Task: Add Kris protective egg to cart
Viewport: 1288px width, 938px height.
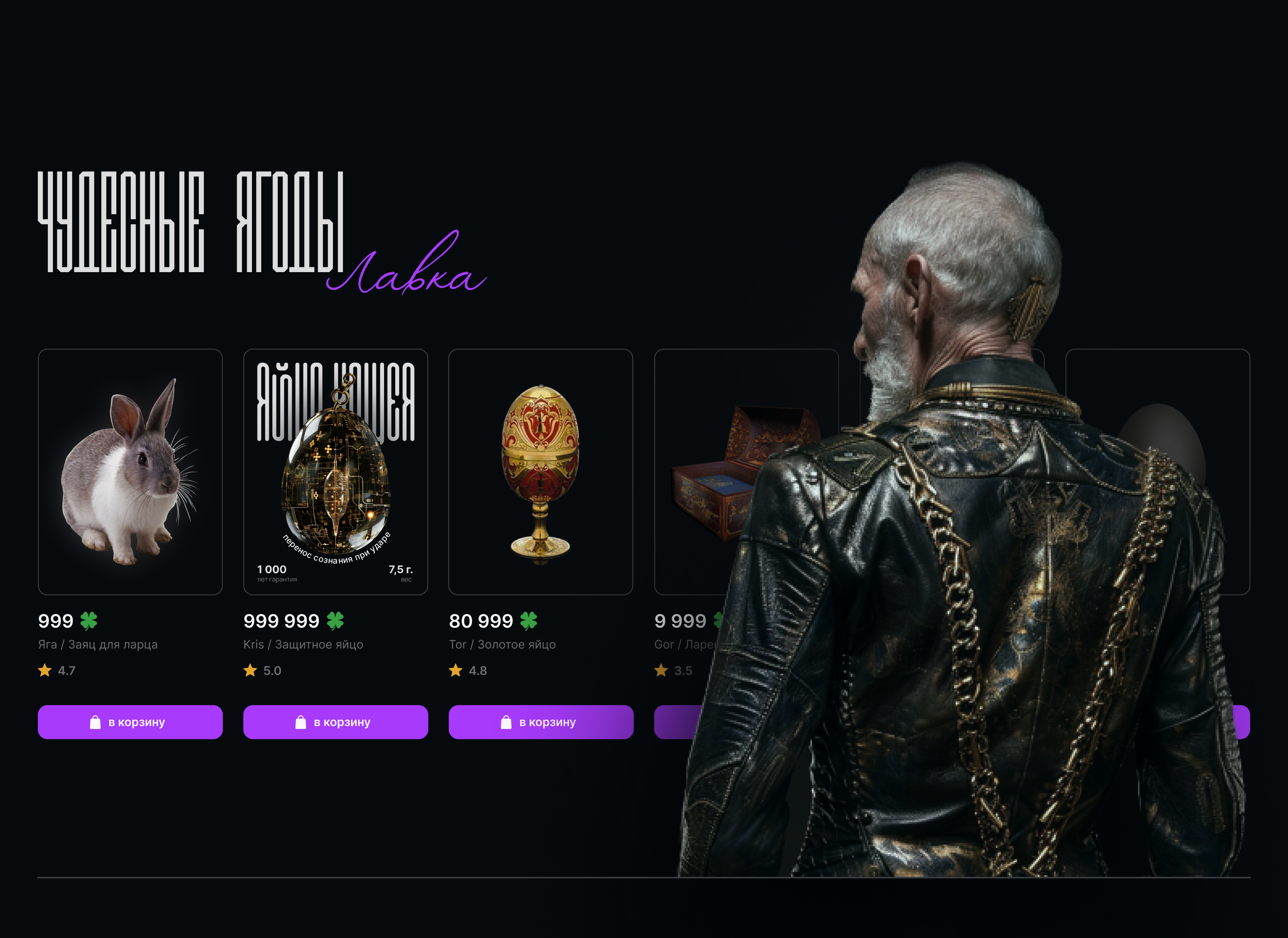Action: click(336, 722)
